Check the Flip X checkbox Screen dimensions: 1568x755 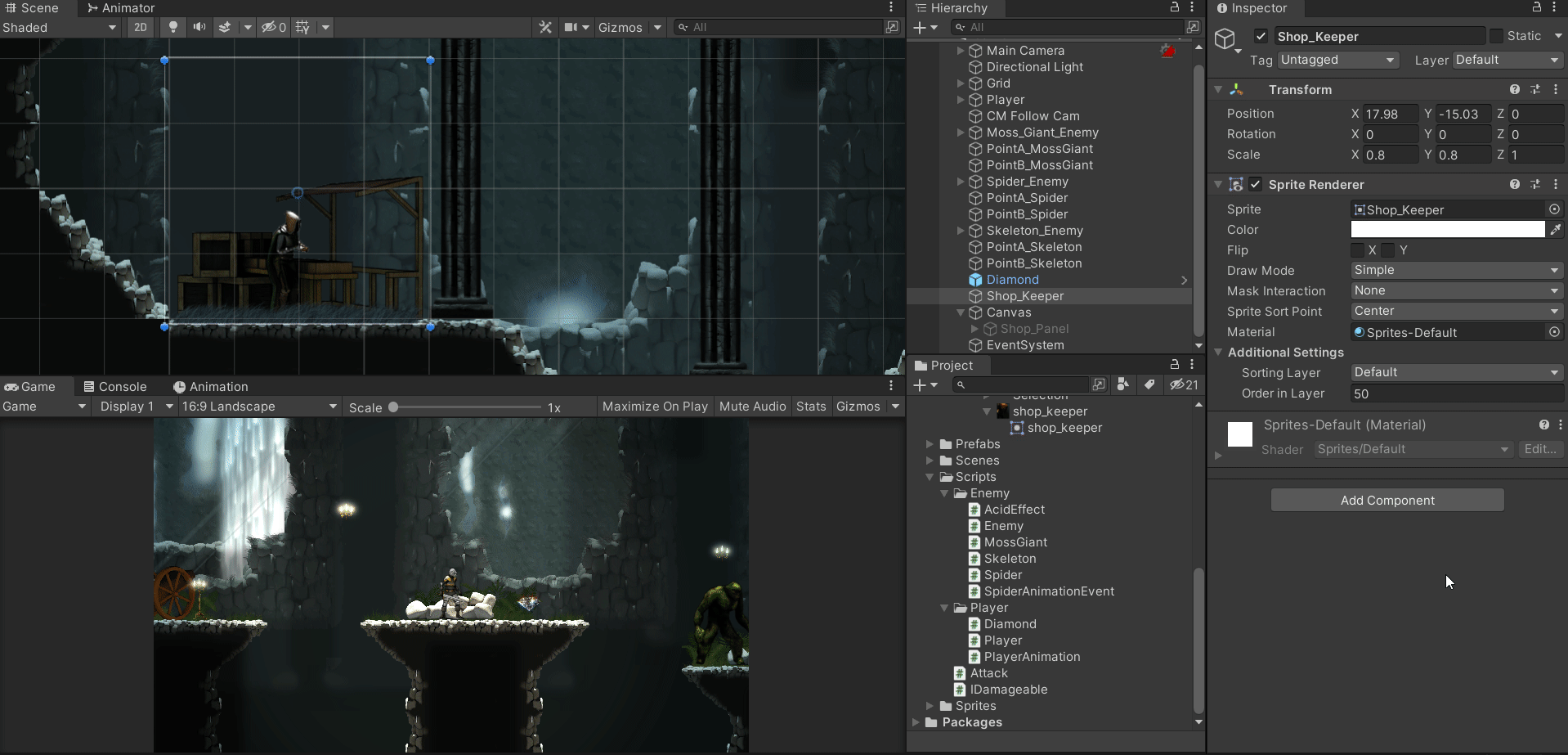pos(1358,250)
